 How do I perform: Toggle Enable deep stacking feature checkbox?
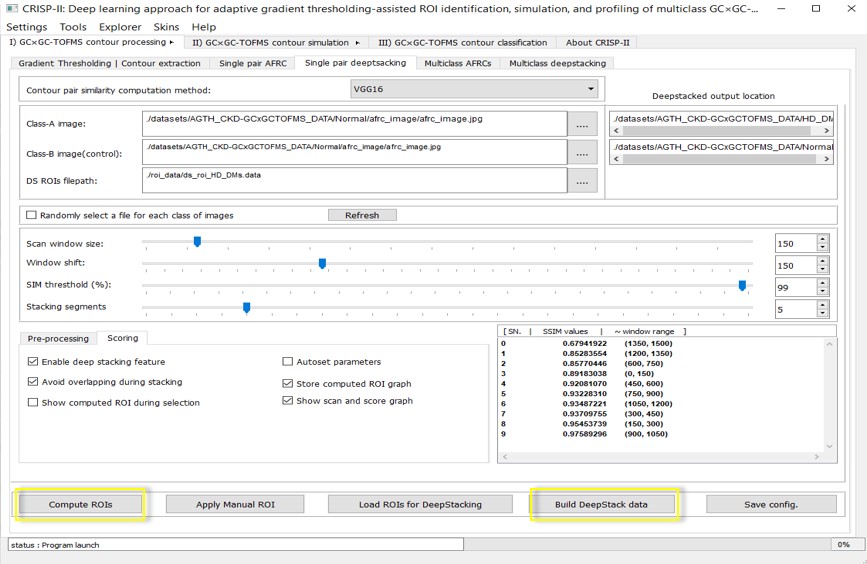click(x=33, y=362)
